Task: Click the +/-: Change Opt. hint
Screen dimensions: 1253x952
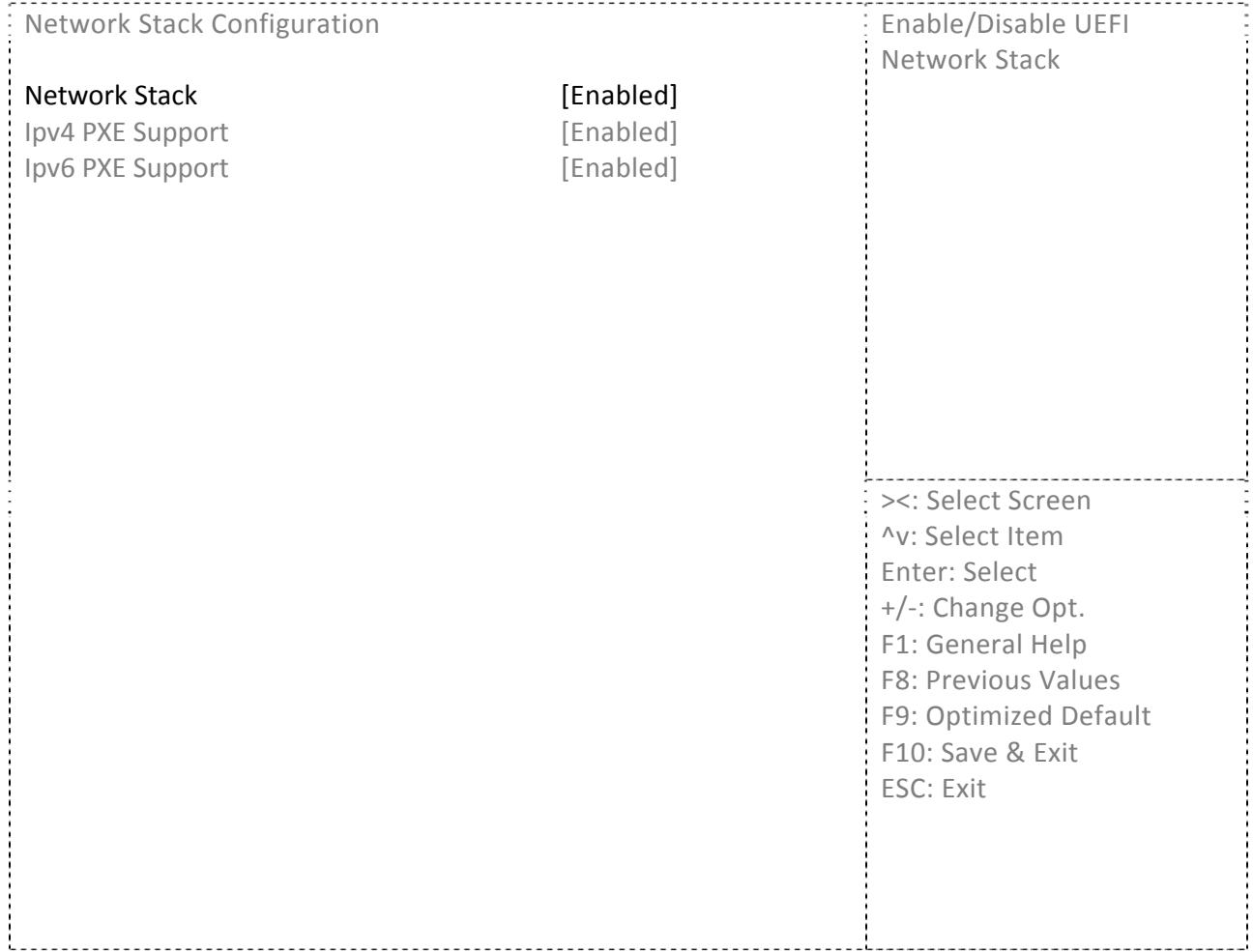Action: coord(983,608)
